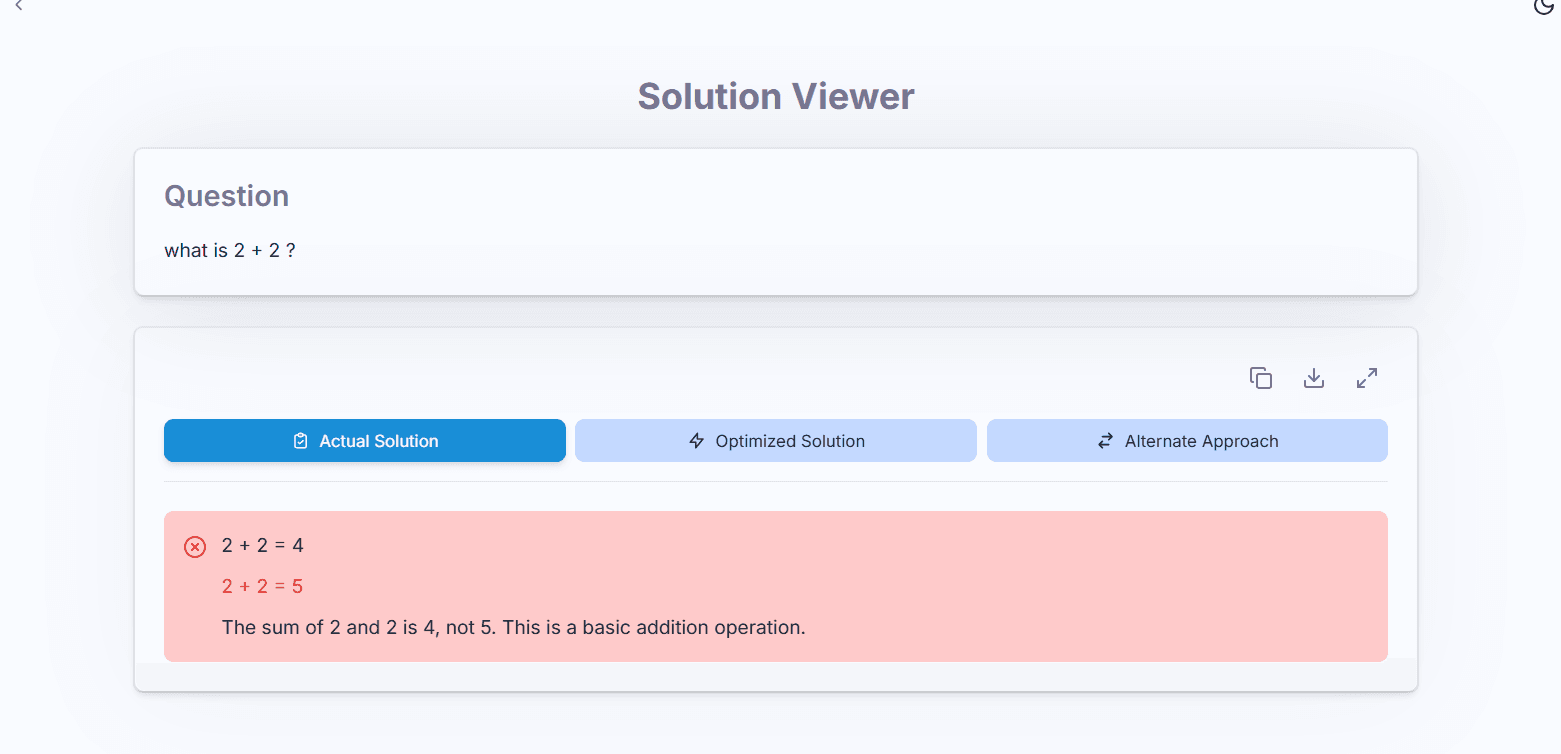The image size is (1561, 754).
Task: Click the Question heading
Action: [227, 196]
